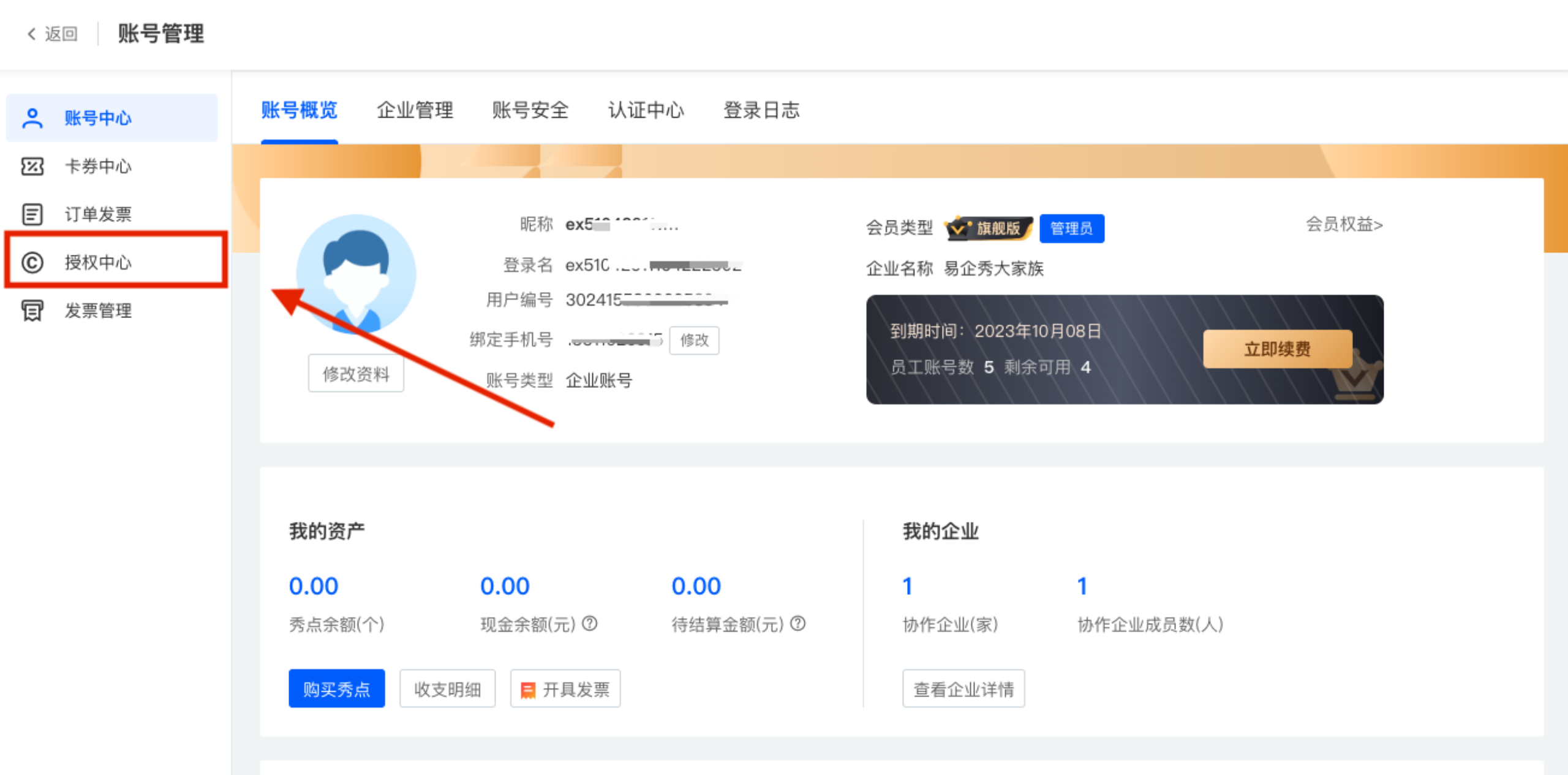1568x775 pixels.
Task: Click the 修改资料 button
Action: click(x=356, y=373)
